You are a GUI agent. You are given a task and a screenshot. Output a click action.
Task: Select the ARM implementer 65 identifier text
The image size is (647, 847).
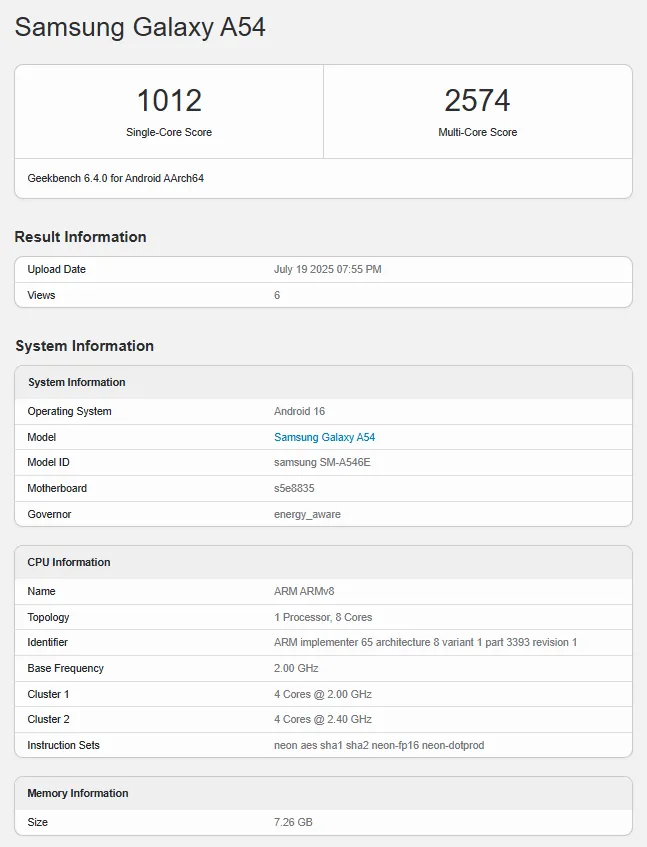coord(426,642)
